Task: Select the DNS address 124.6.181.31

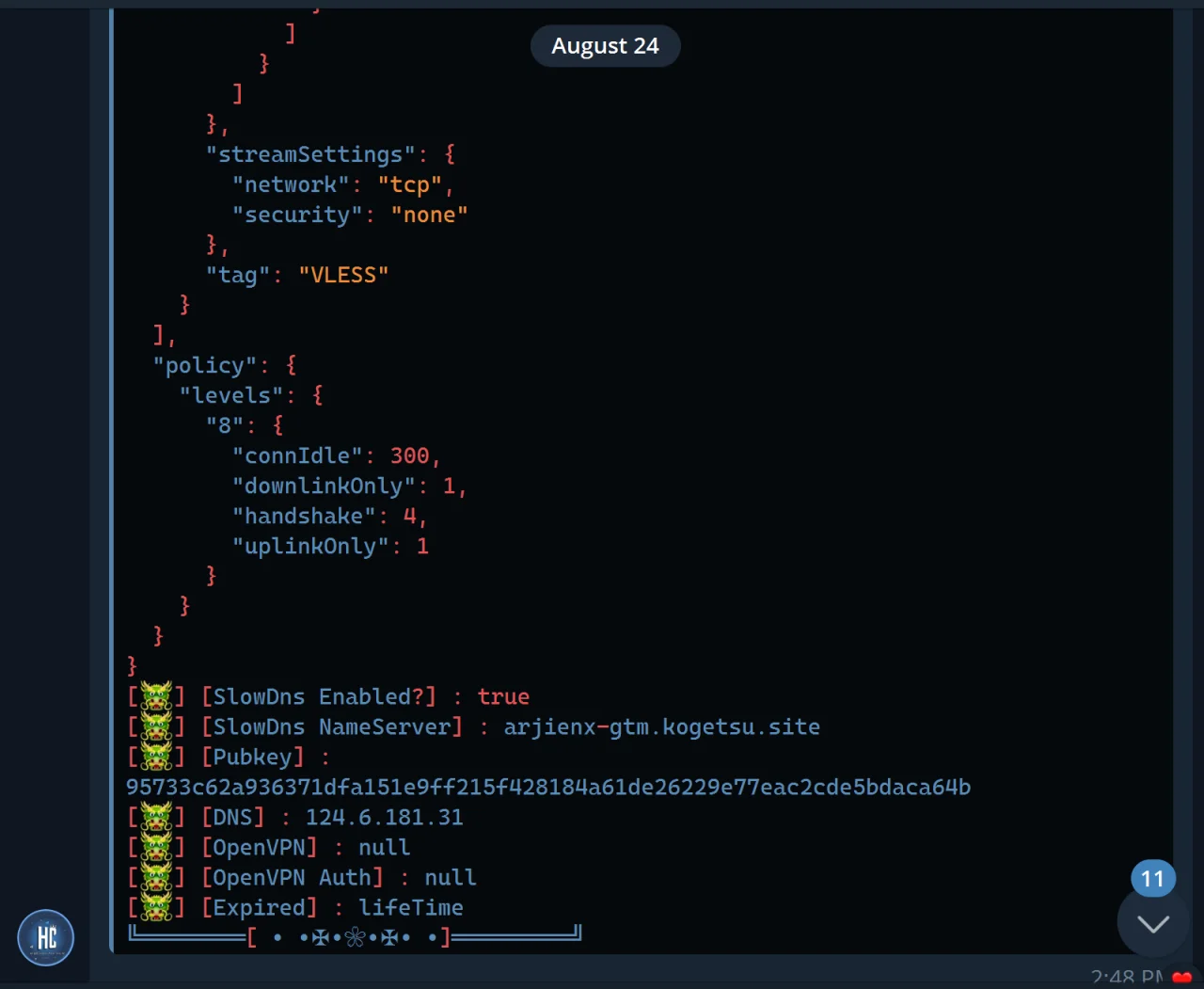Action: (x=384, y=817)
